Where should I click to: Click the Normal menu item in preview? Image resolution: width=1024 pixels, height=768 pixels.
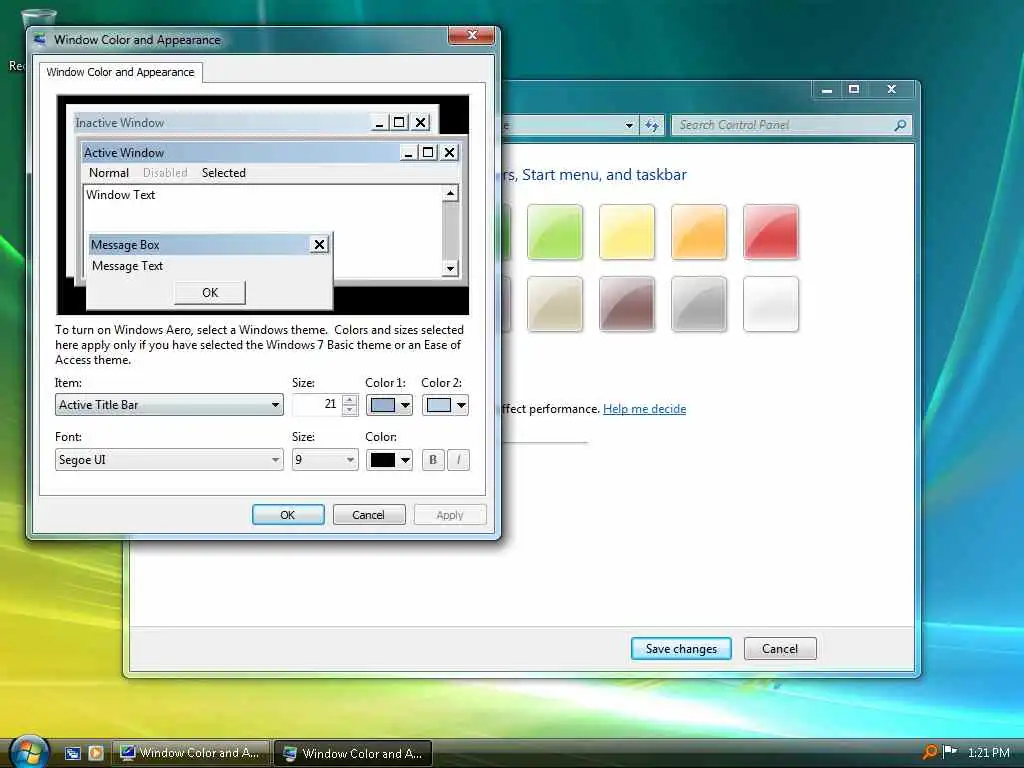[x=109, y=172]
